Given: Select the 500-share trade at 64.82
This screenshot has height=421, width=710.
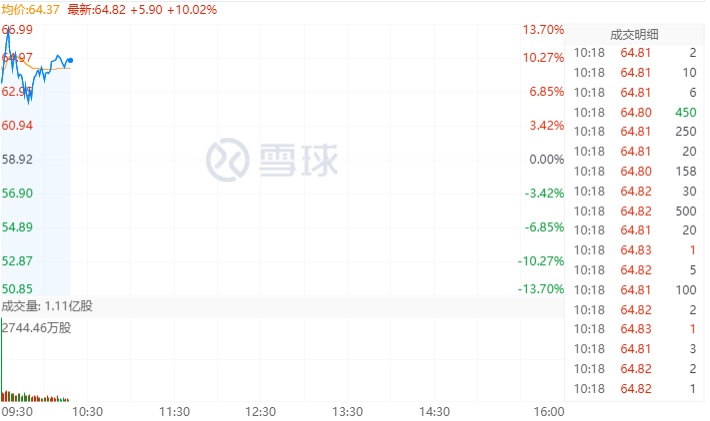Looking at the screenshot, I should [x=635, y=211].
